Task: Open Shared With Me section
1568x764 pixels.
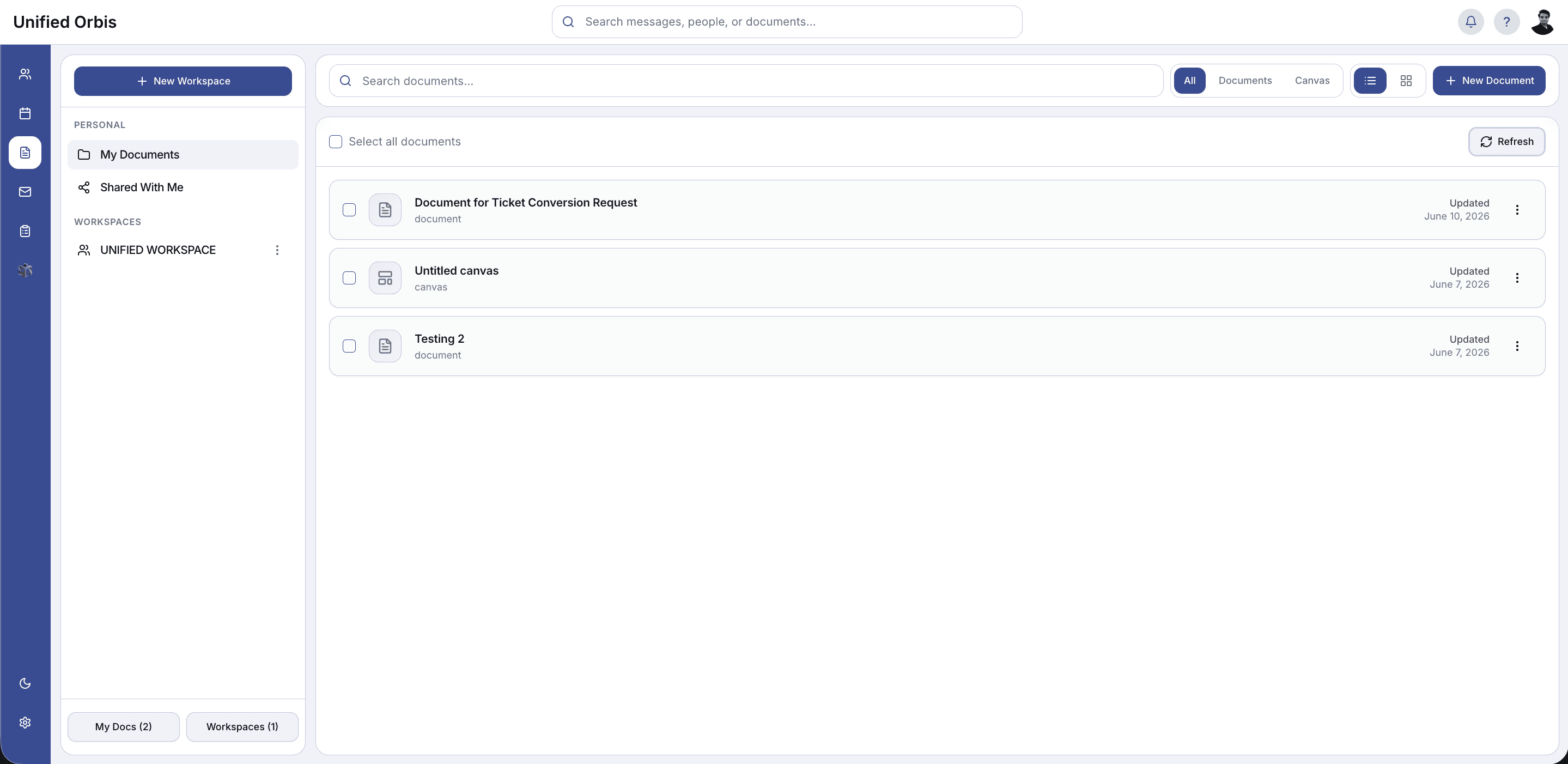Action: (x=183, y=187)
